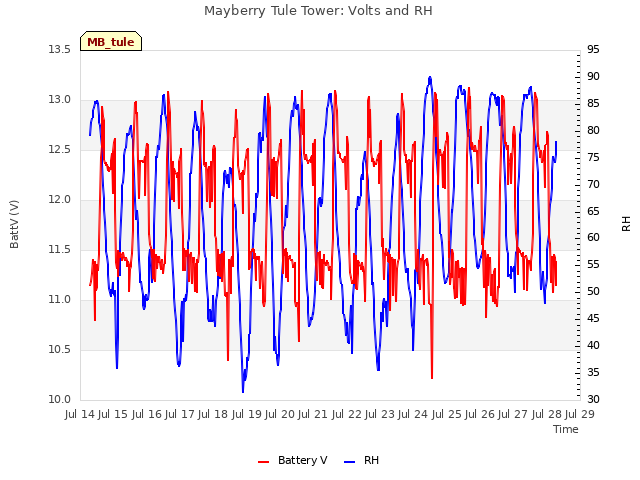Screen dimensions: 640x480
Task: Click the 95 right axis tick label
Action: pyautogui.click(x=593, y=49)
